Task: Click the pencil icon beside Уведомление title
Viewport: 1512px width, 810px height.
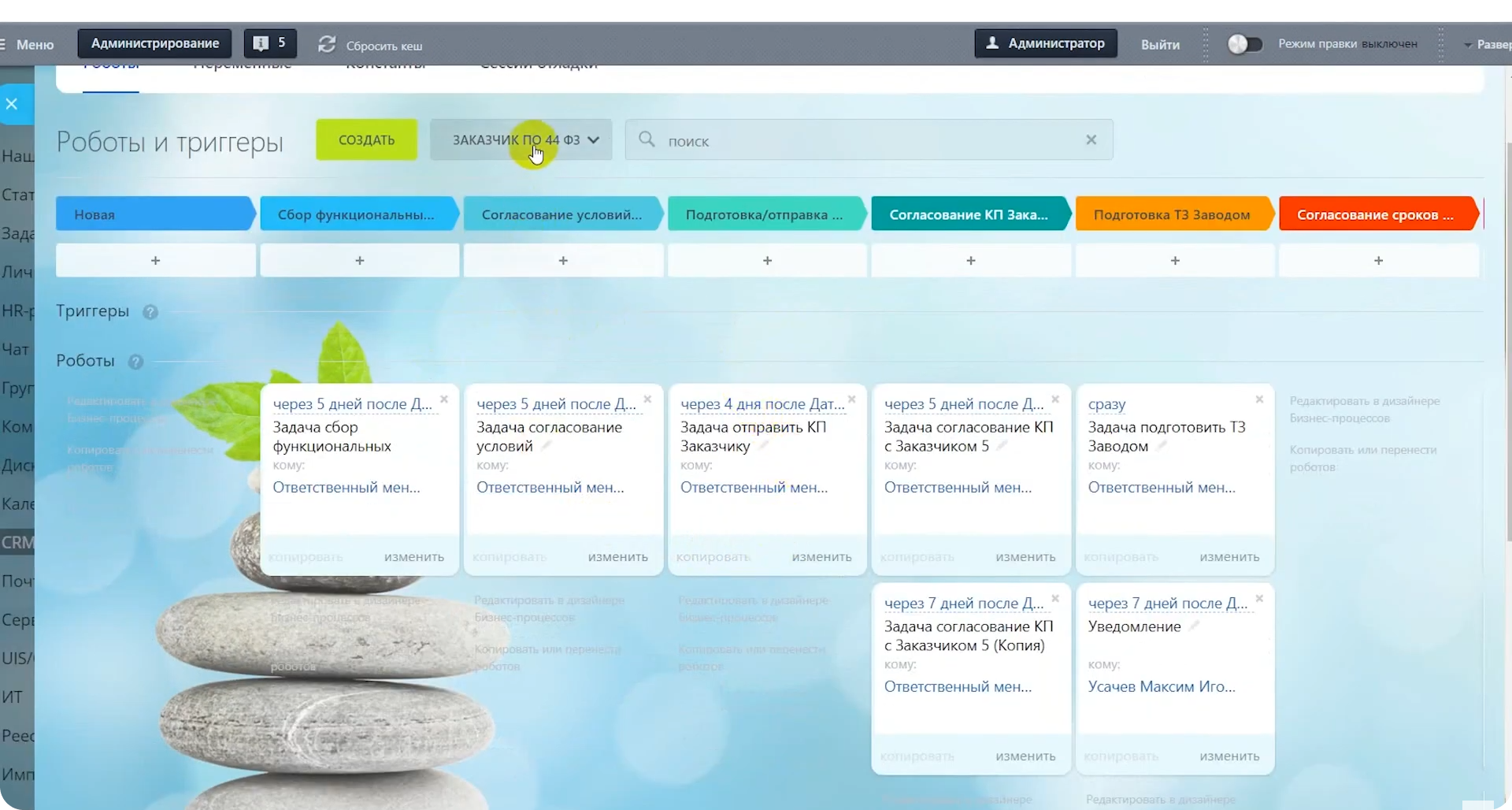Action: [x=1194, y=626]
